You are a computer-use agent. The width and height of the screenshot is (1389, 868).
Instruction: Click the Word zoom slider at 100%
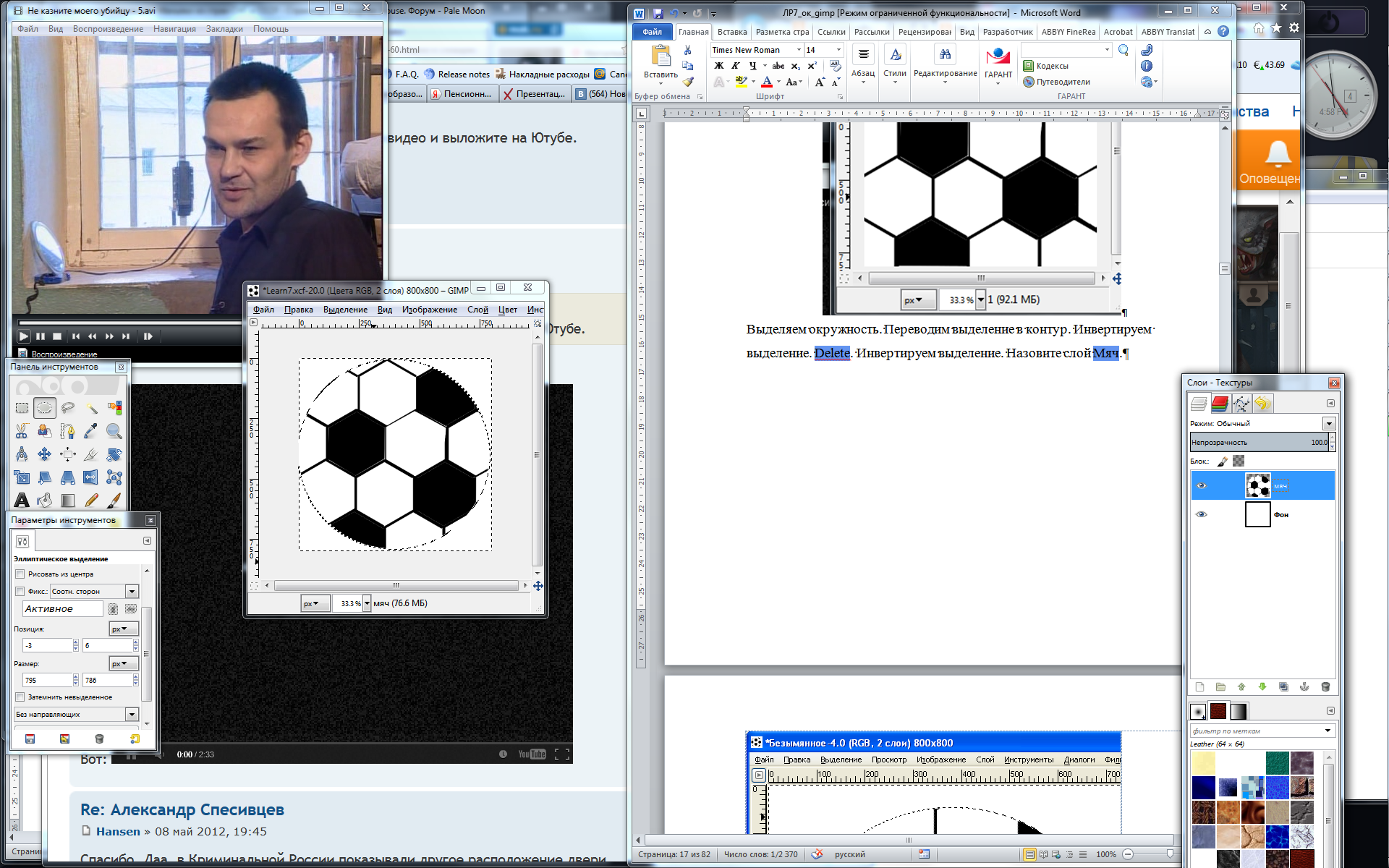click(1170, 854)
